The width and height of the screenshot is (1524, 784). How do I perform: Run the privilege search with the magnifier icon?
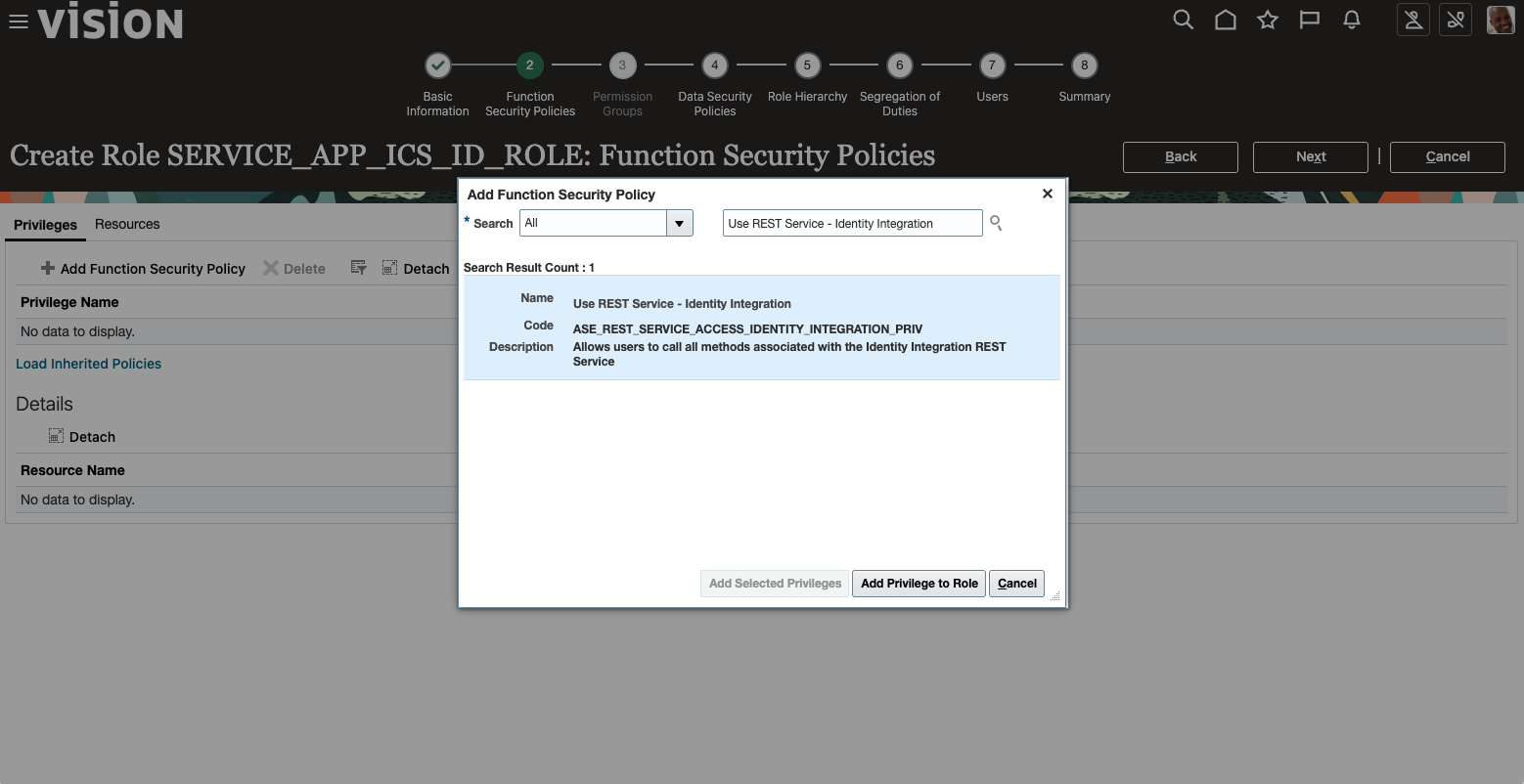[x=996, y=223]
